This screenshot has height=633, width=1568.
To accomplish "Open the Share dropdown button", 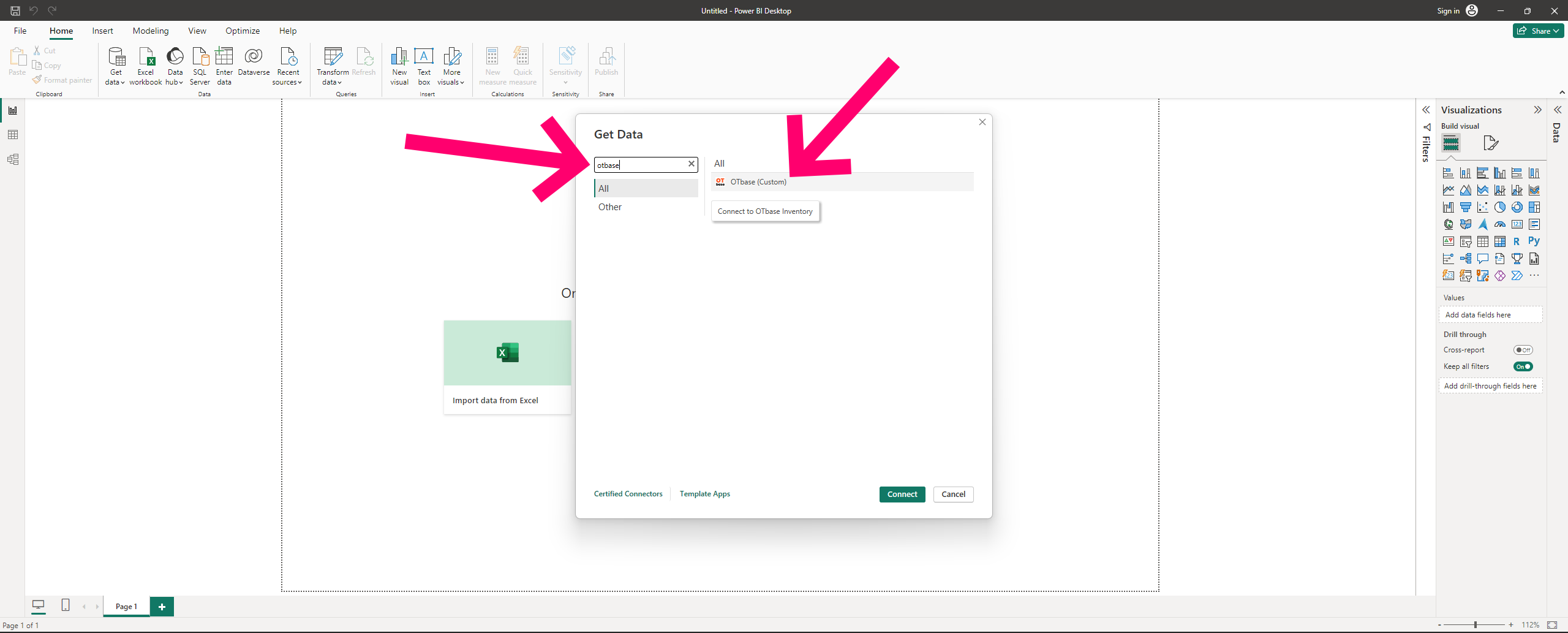I will tap(1538, 31).
